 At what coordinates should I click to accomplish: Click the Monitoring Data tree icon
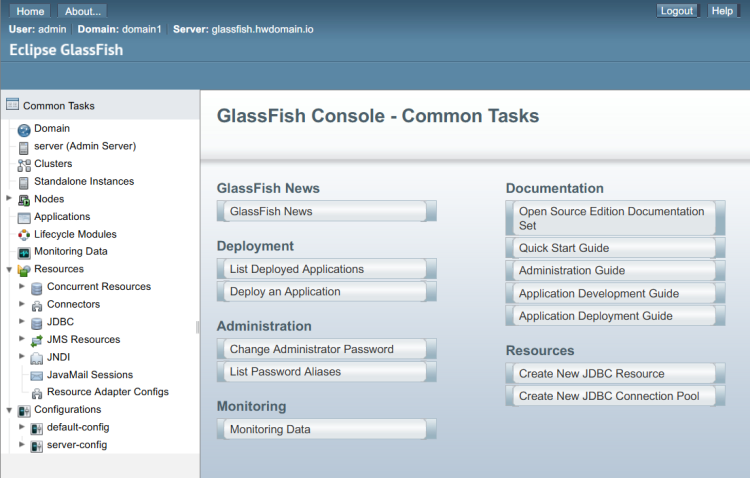click(24, 253)
